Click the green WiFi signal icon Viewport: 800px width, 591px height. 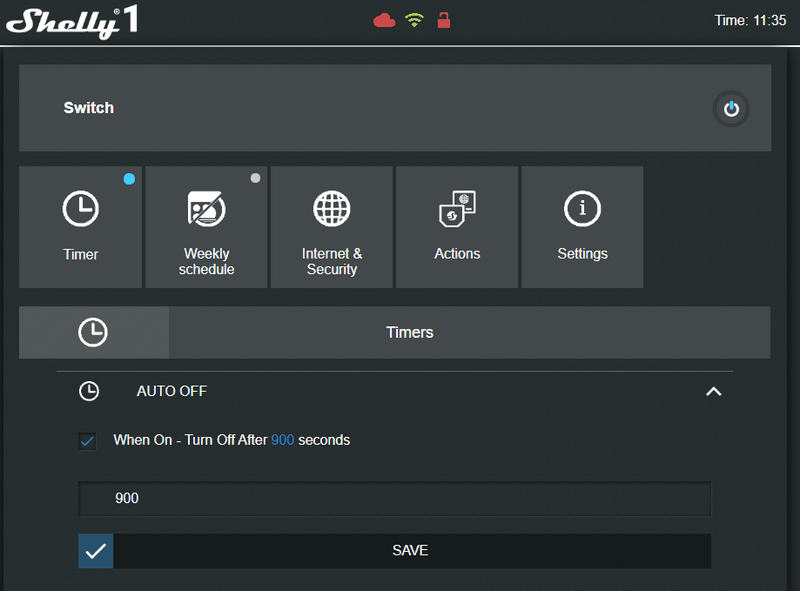pyautogui.click(x=414, y=20)
